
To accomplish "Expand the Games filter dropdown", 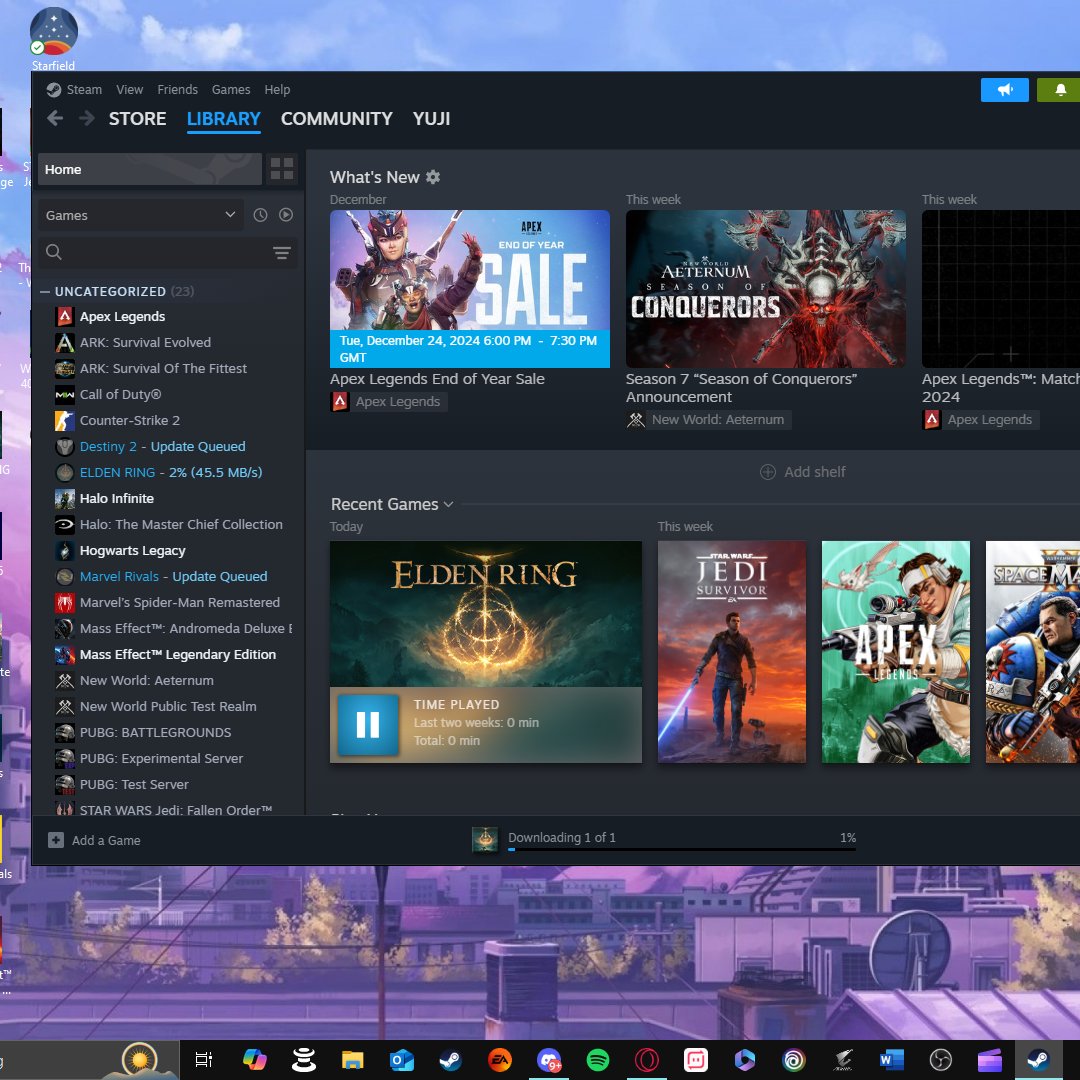I will 140,215.
